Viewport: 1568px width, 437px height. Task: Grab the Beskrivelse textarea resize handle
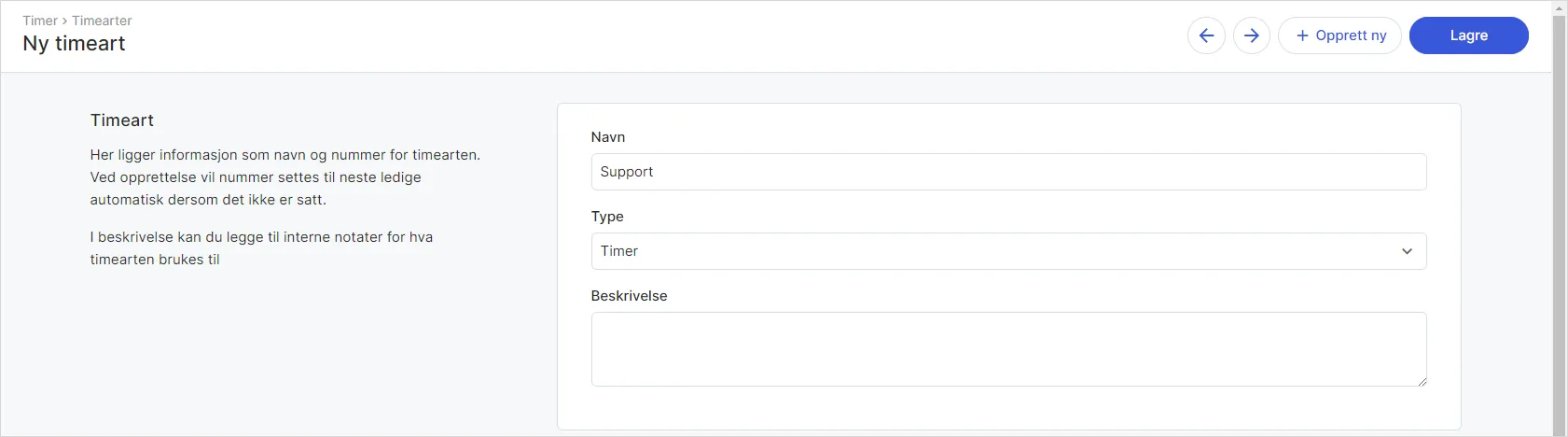tap(1422, 381)
